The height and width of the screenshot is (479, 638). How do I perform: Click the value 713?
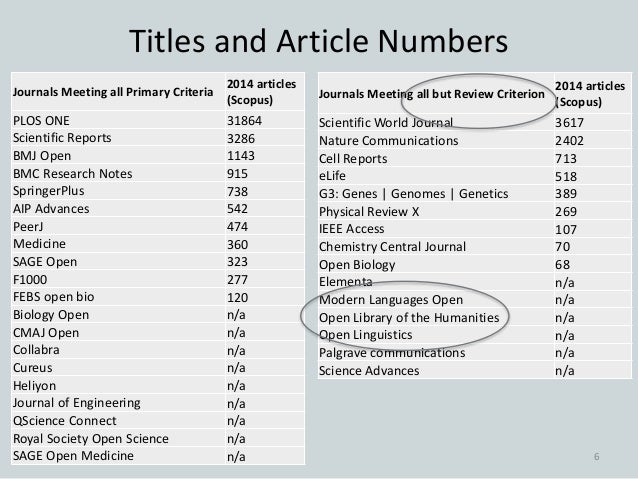(566, 159)
